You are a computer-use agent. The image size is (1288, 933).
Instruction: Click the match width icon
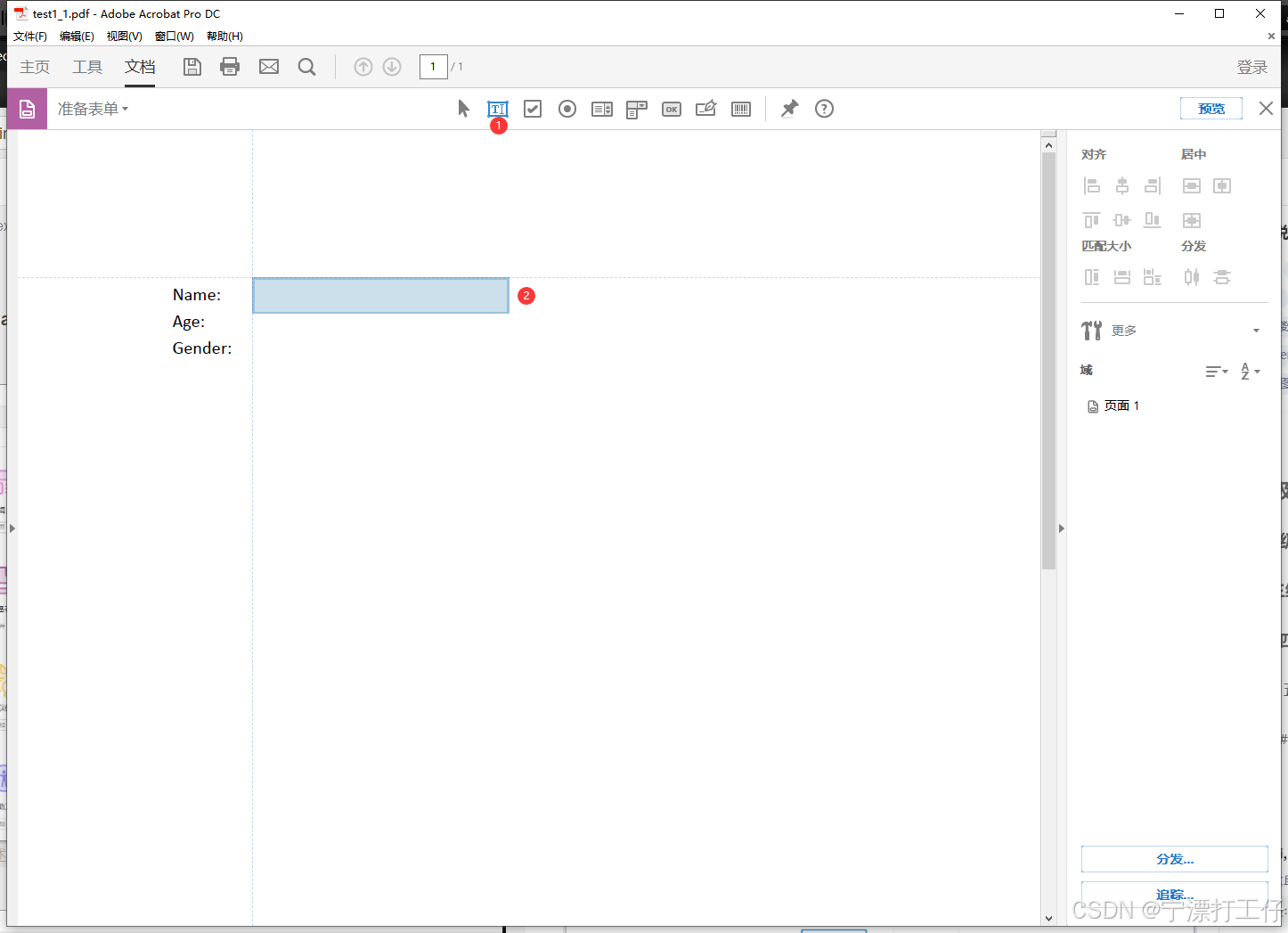1122,277
